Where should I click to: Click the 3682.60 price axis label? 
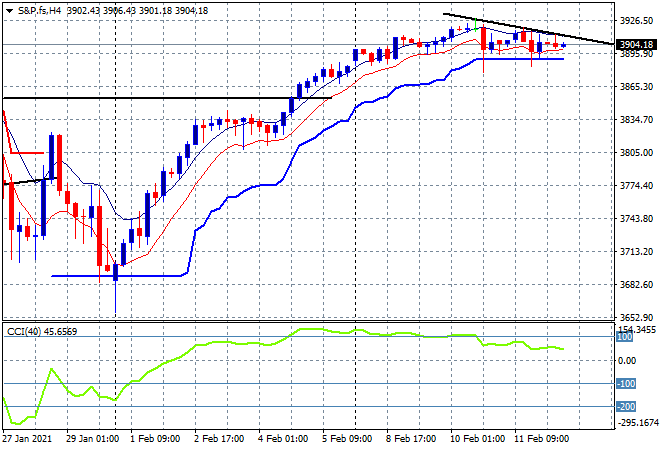click(636, 285)
